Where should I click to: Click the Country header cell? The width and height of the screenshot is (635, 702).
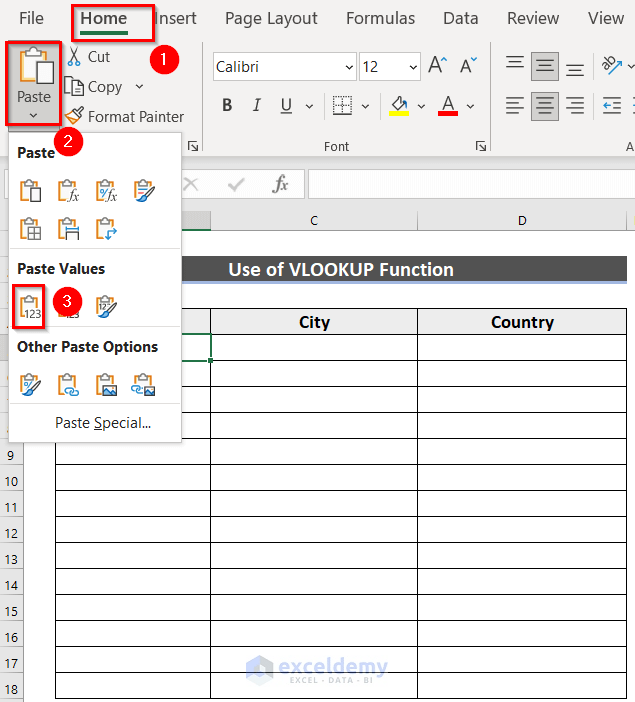[x=522, y=322]
